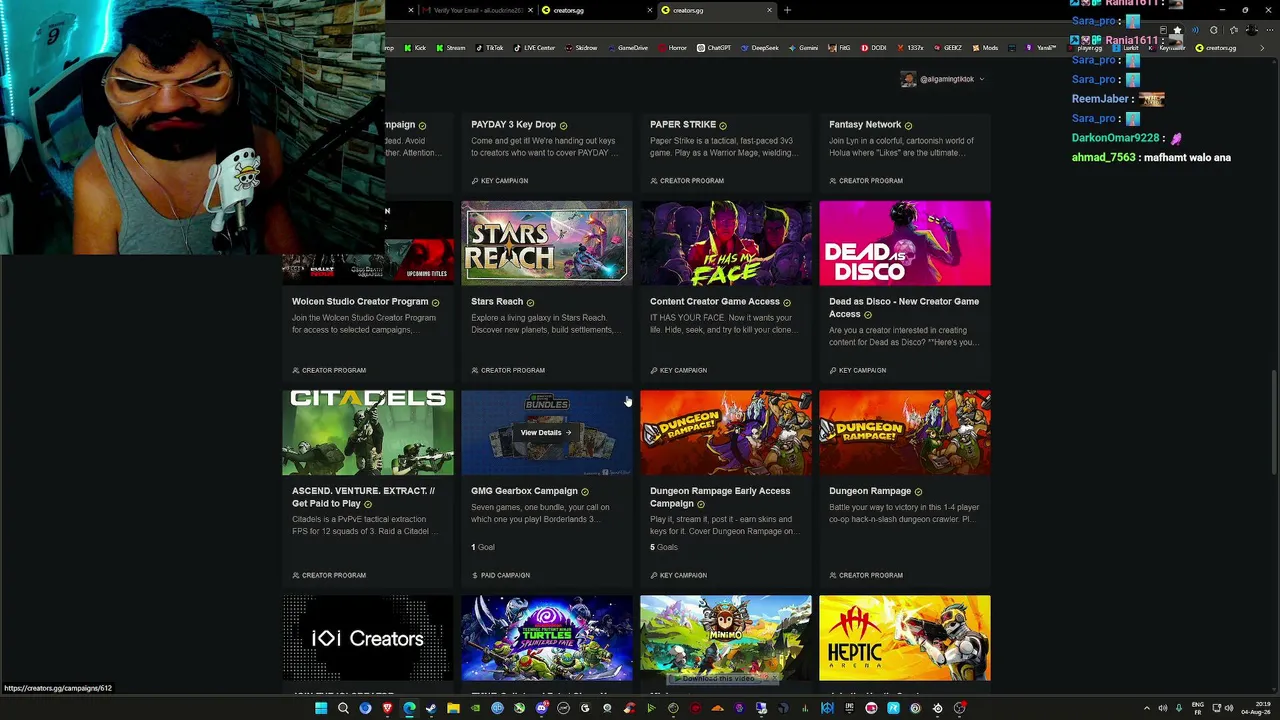Open the LIVE Center bookmark
1280x720 pixels.
[535, 48]
